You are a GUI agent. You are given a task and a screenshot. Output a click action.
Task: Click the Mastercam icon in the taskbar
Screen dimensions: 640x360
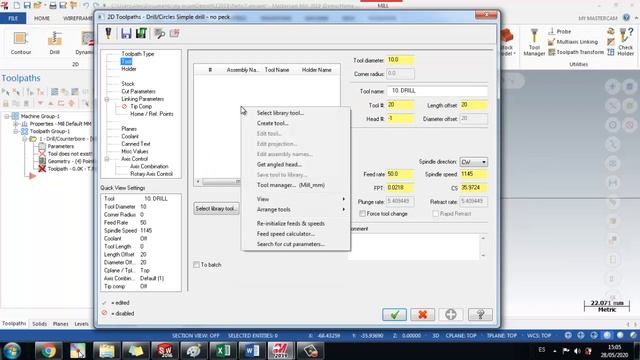point(281,351)
